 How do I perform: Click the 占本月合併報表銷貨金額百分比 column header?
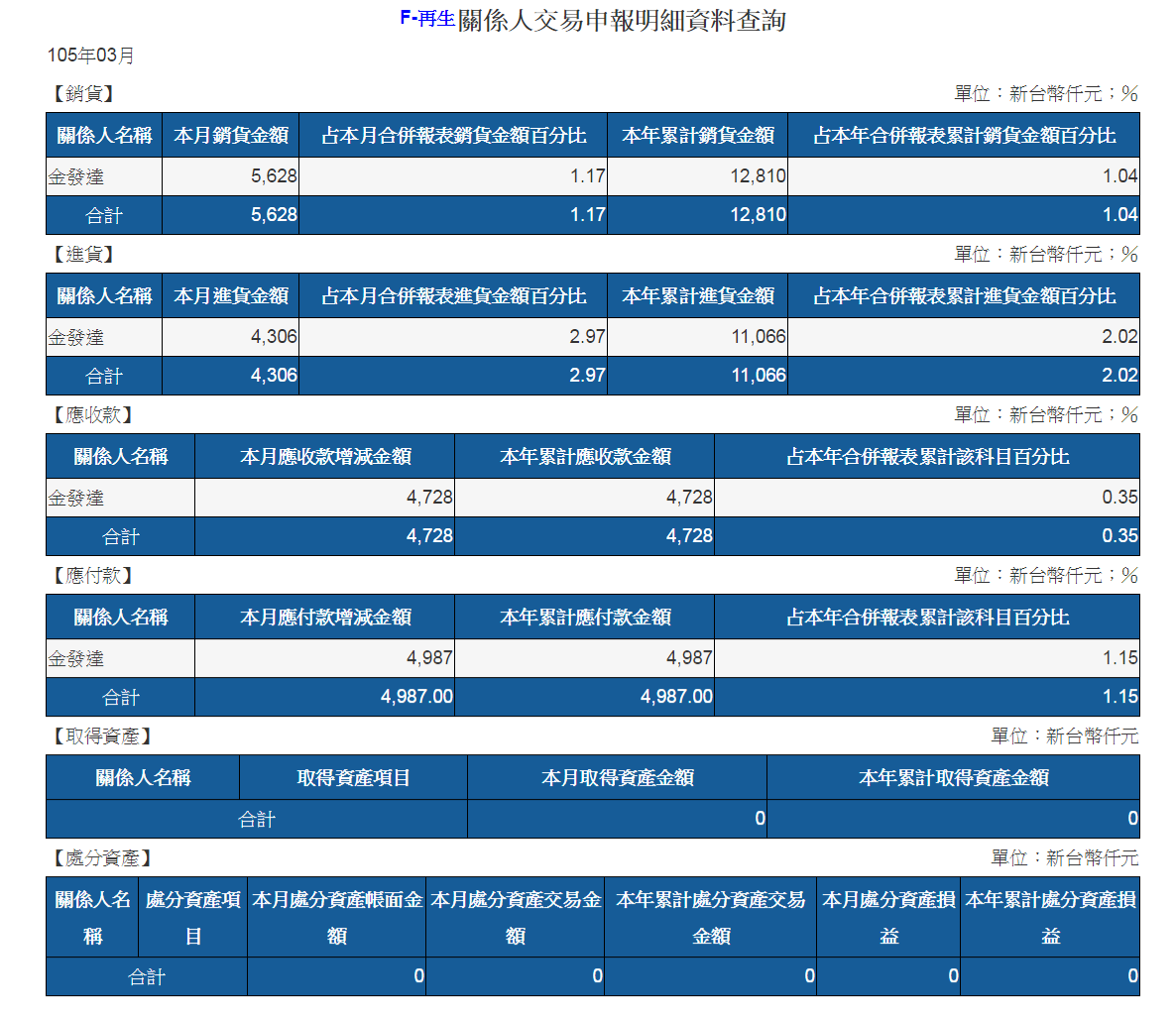(x=454, y=135)
